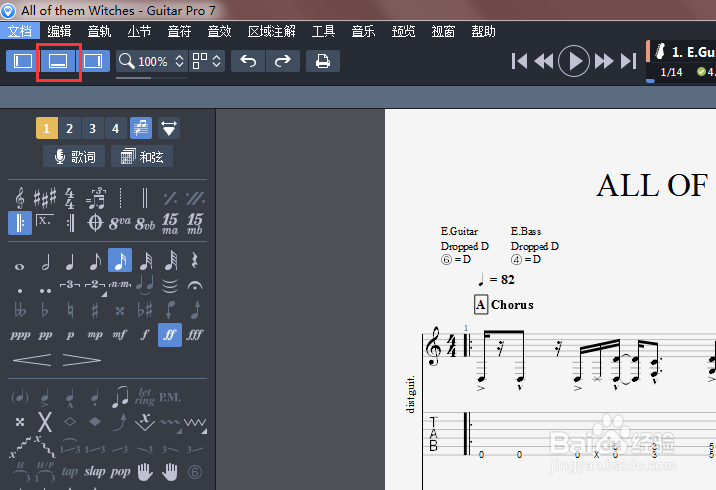Apply 15ma octave marking
716x490 pixels.
(170, 223)
